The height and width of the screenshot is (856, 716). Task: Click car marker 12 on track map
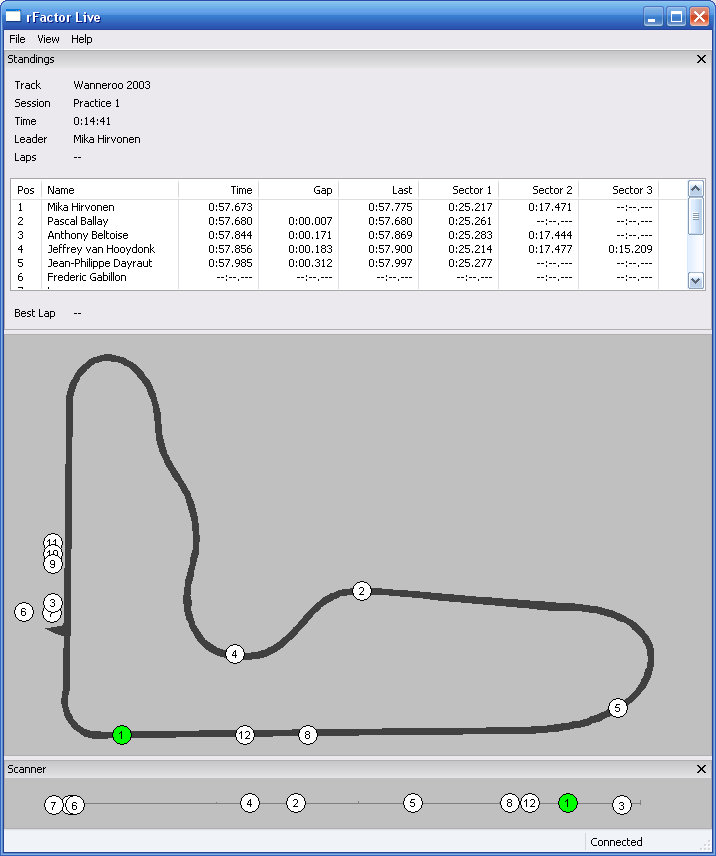[245, 735]
